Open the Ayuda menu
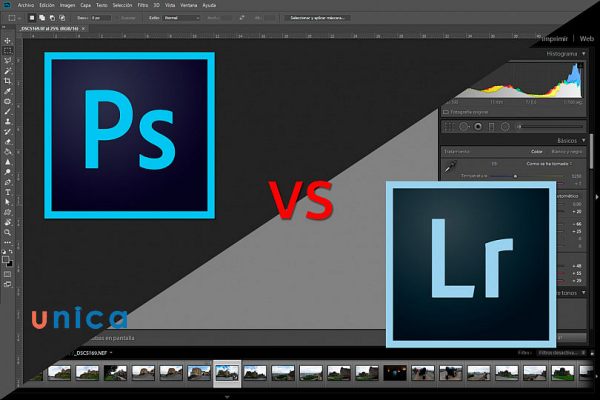 pos(209,5)
